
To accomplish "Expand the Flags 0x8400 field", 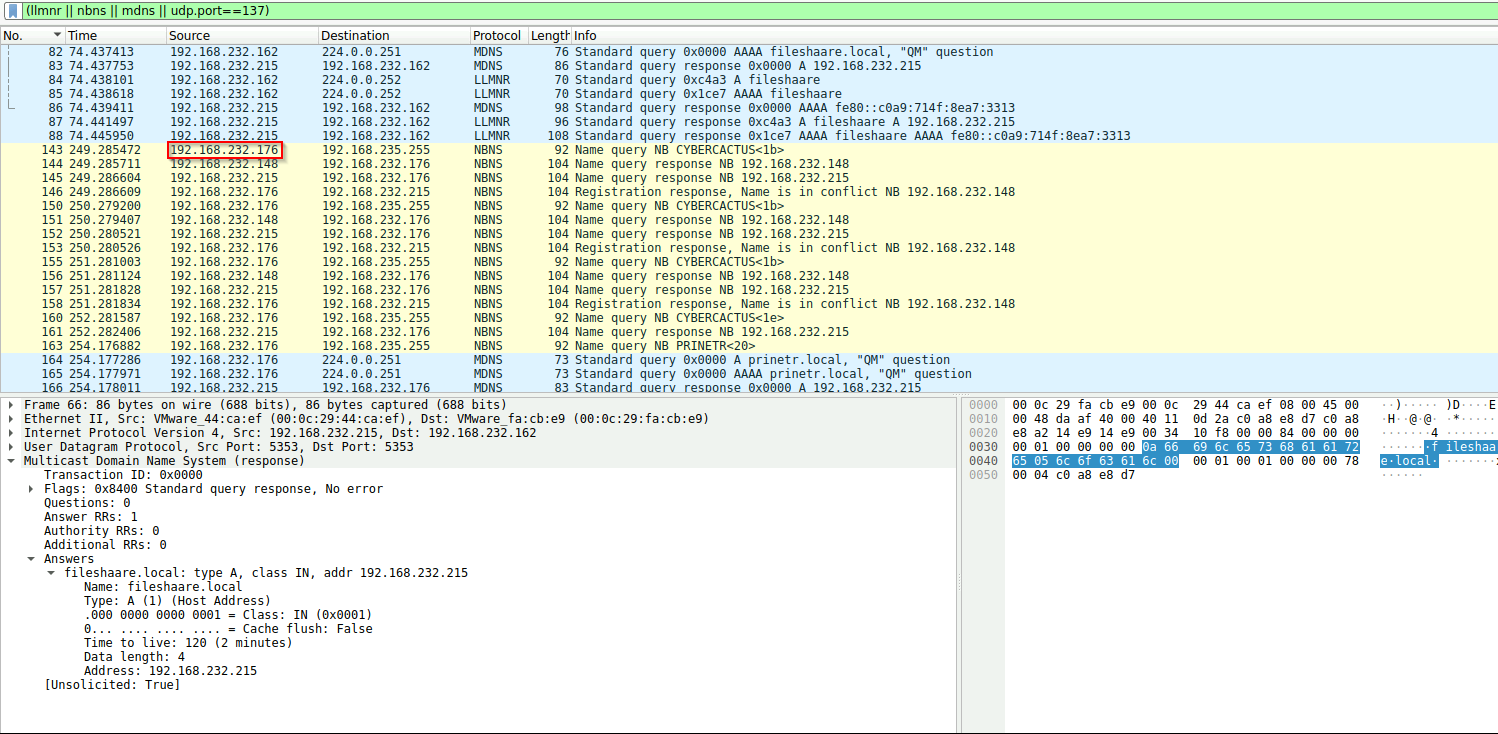I will click(31, 489).
